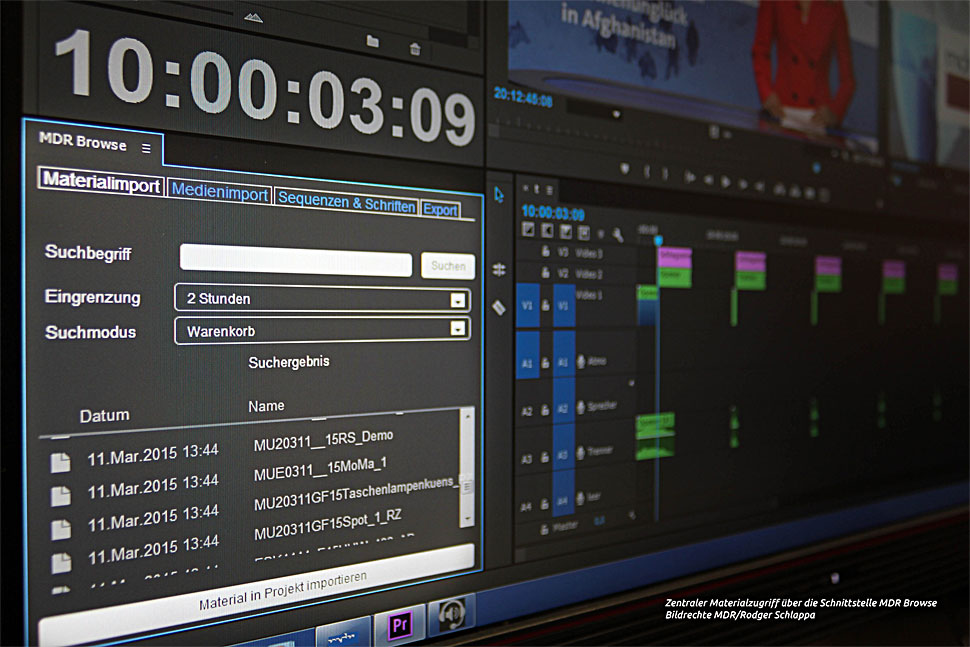Open the waveform app in the taskbar
970x647 pixels.
pos(342,637)
